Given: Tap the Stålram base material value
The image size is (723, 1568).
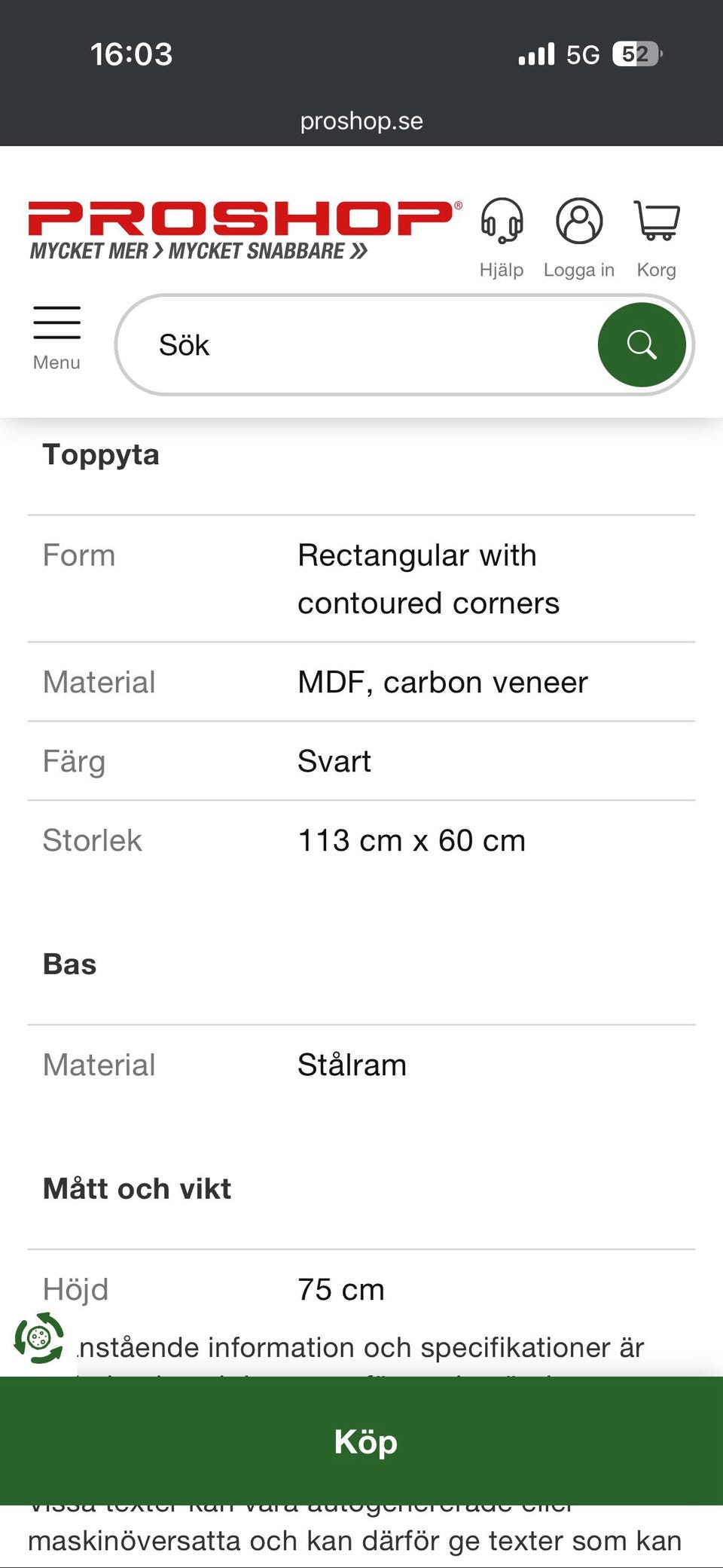Looking at the screenshot, I should [352, 1065].
